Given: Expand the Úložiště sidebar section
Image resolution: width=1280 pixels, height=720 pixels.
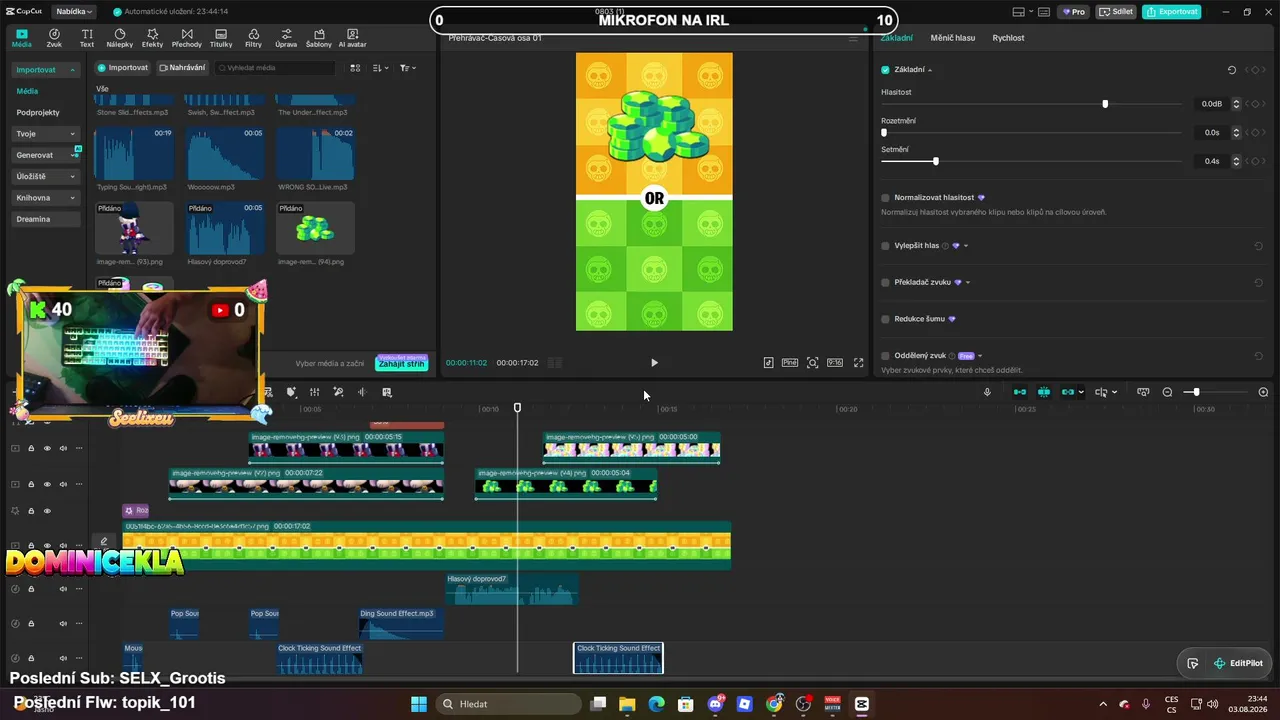Looking at the screenshot, I should (72, 177).
